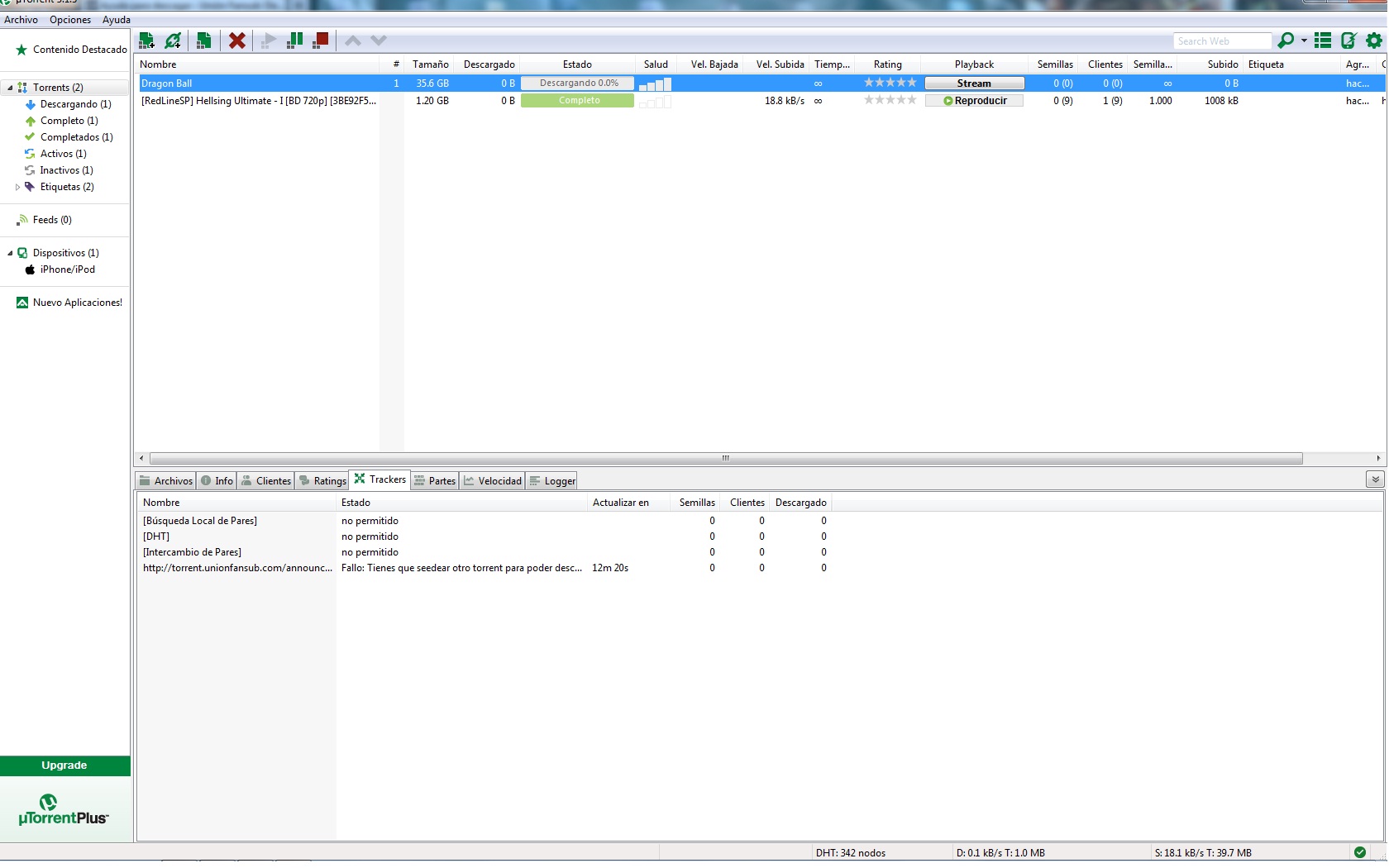Switch to the Info tab
The height and width of the screenshot is (868, 1389).
point(217,481)
